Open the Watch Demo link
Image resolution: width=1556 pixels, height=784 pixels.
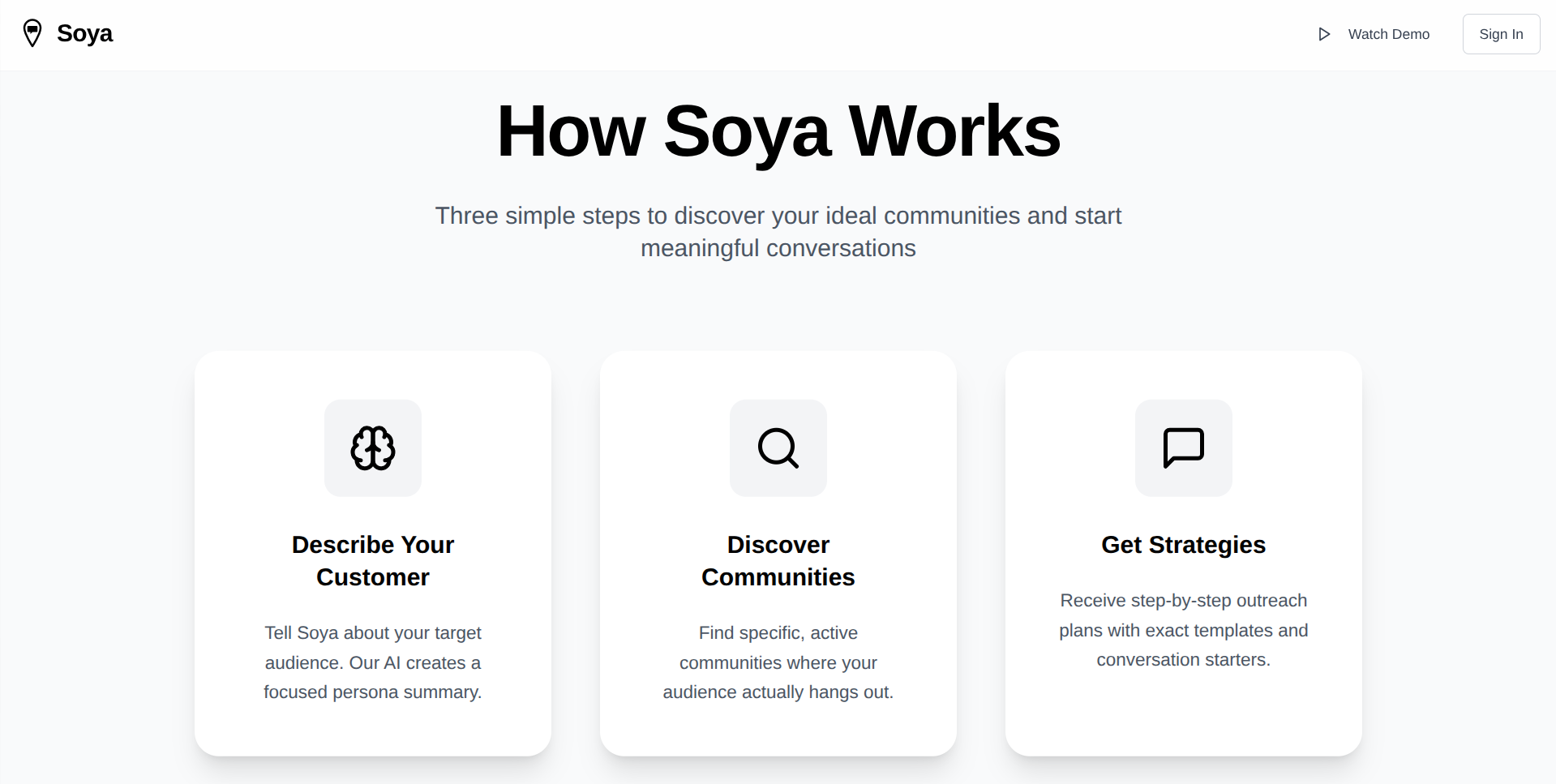pyautogui.click(x=1374, y=34)
